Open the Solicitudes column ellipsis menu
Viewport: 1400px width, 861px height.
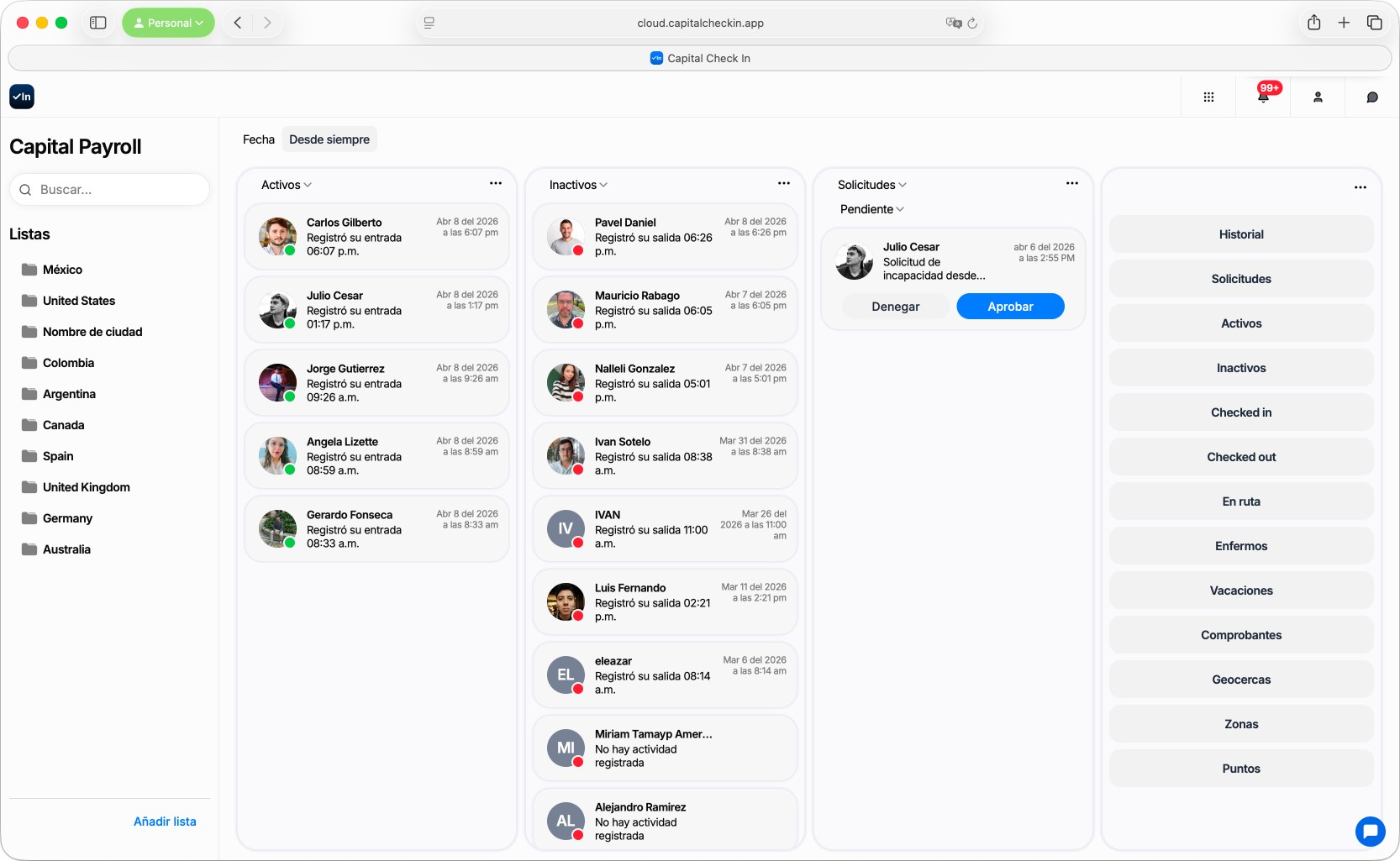coord(1071,183)
